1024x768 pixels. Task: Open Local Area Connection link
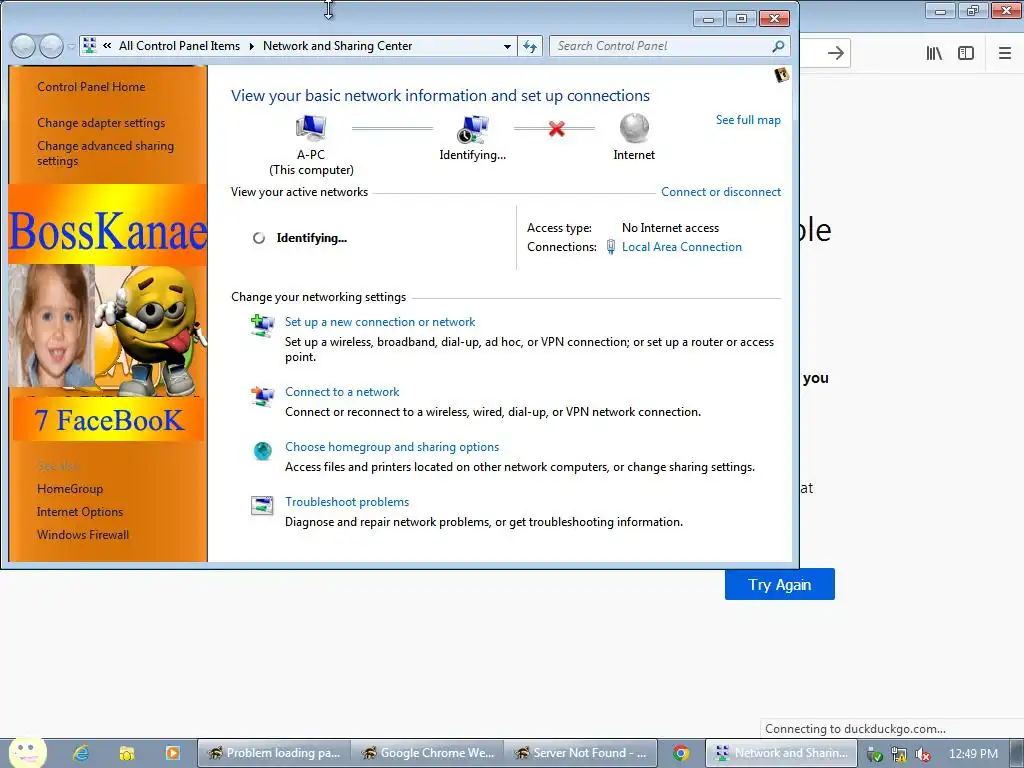coord(682,247)
